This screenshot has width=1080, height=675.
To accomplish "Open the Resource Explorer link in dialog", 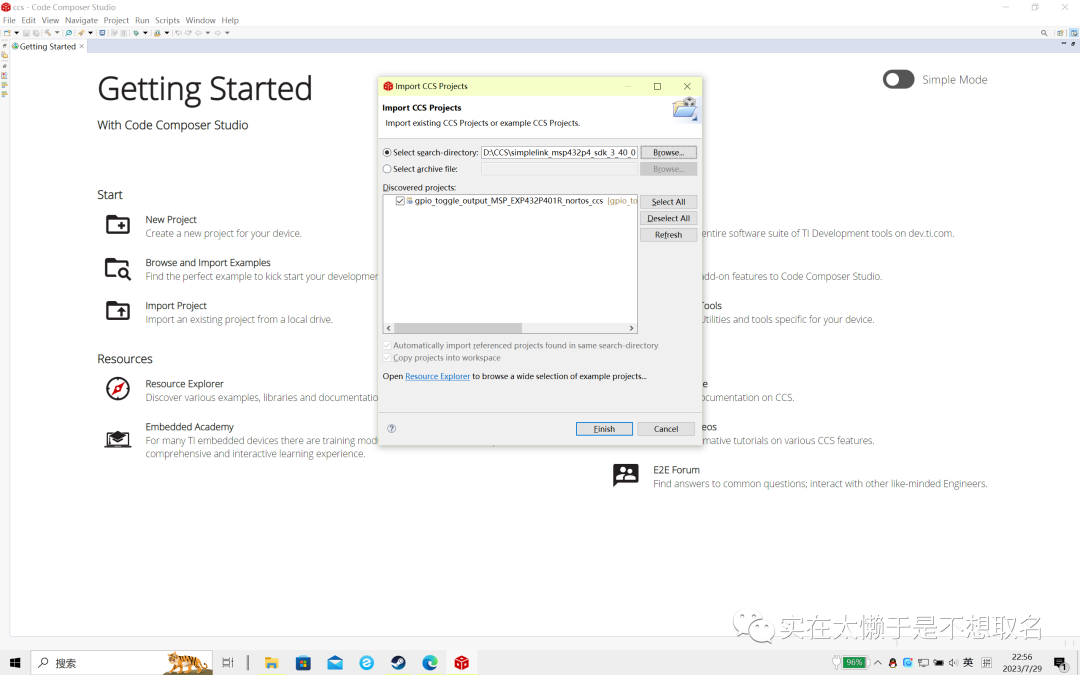I will 437,377.
